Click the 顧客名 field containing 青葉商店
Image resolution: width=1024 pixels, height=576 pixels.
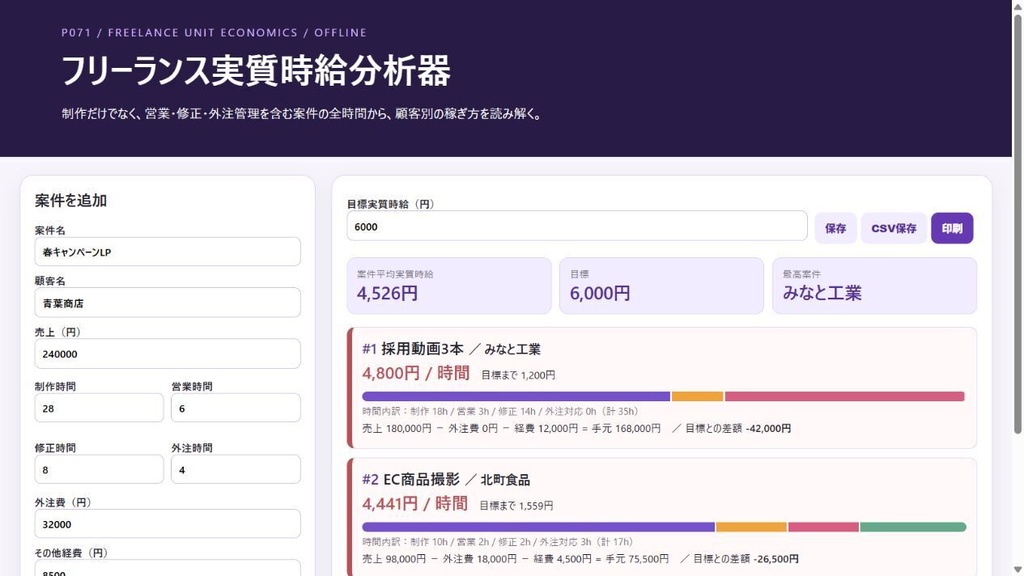167,302
